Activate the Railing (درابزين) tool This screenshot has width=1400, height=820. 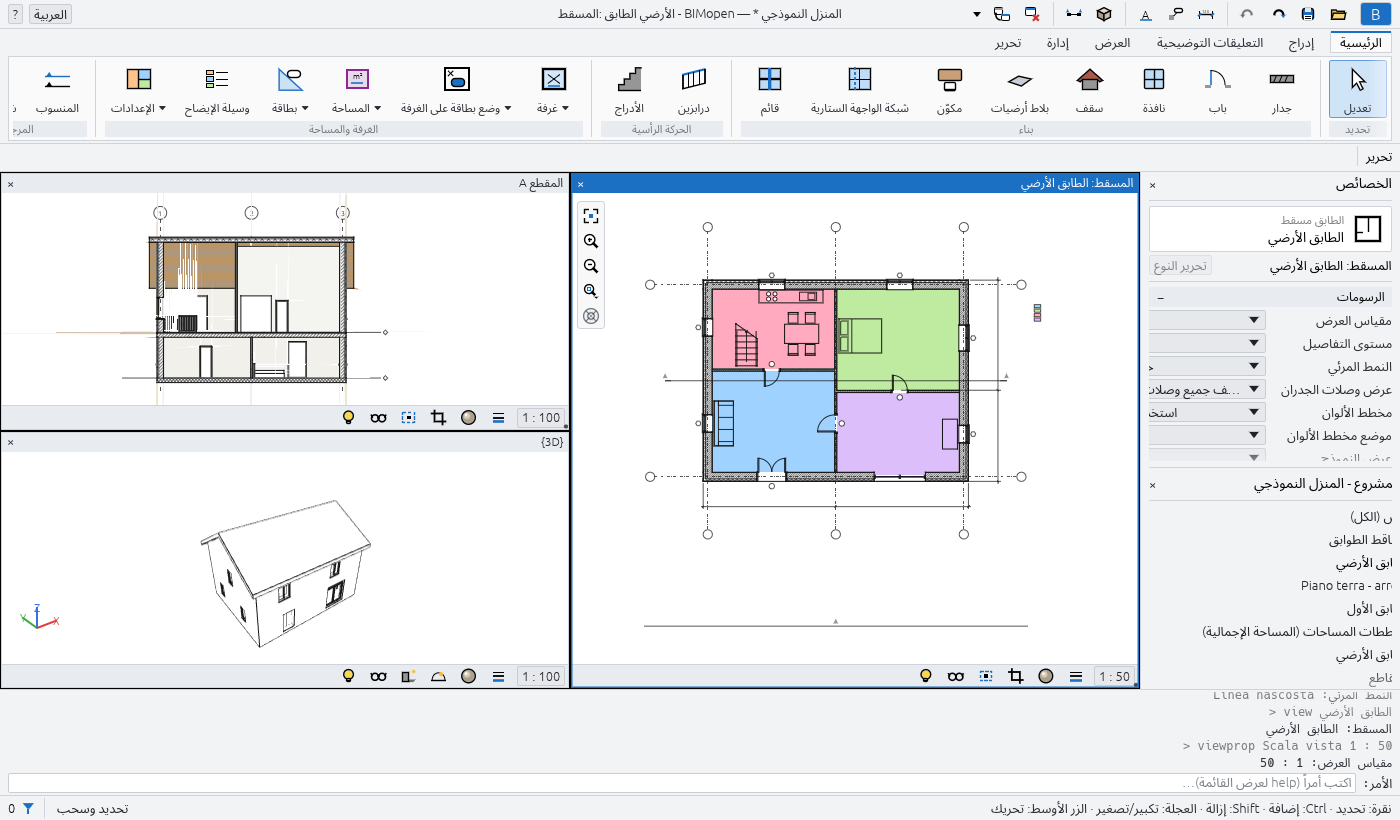pos(693,89)
